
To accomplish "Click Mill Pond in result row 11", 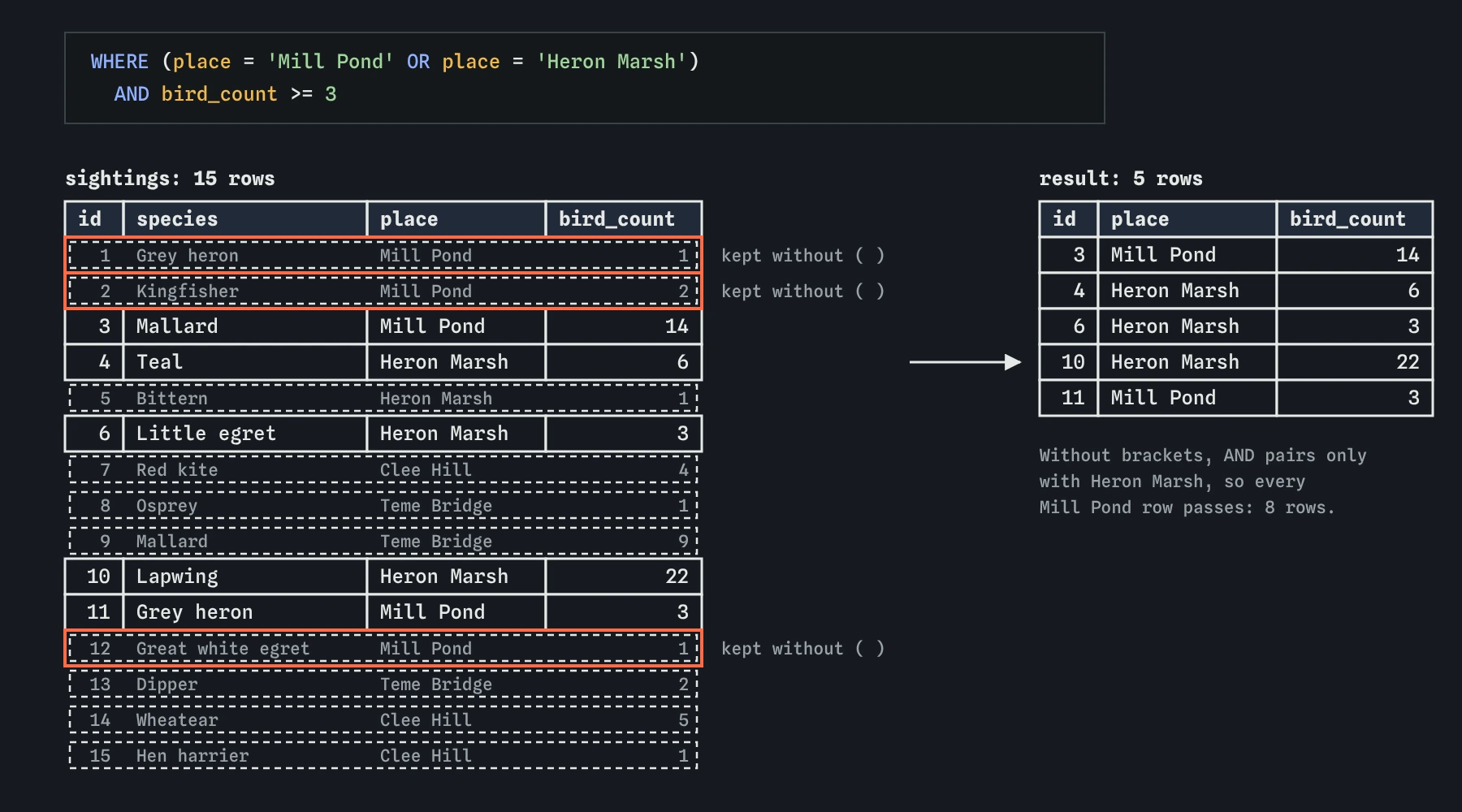I will click(x=1187, y=398).
